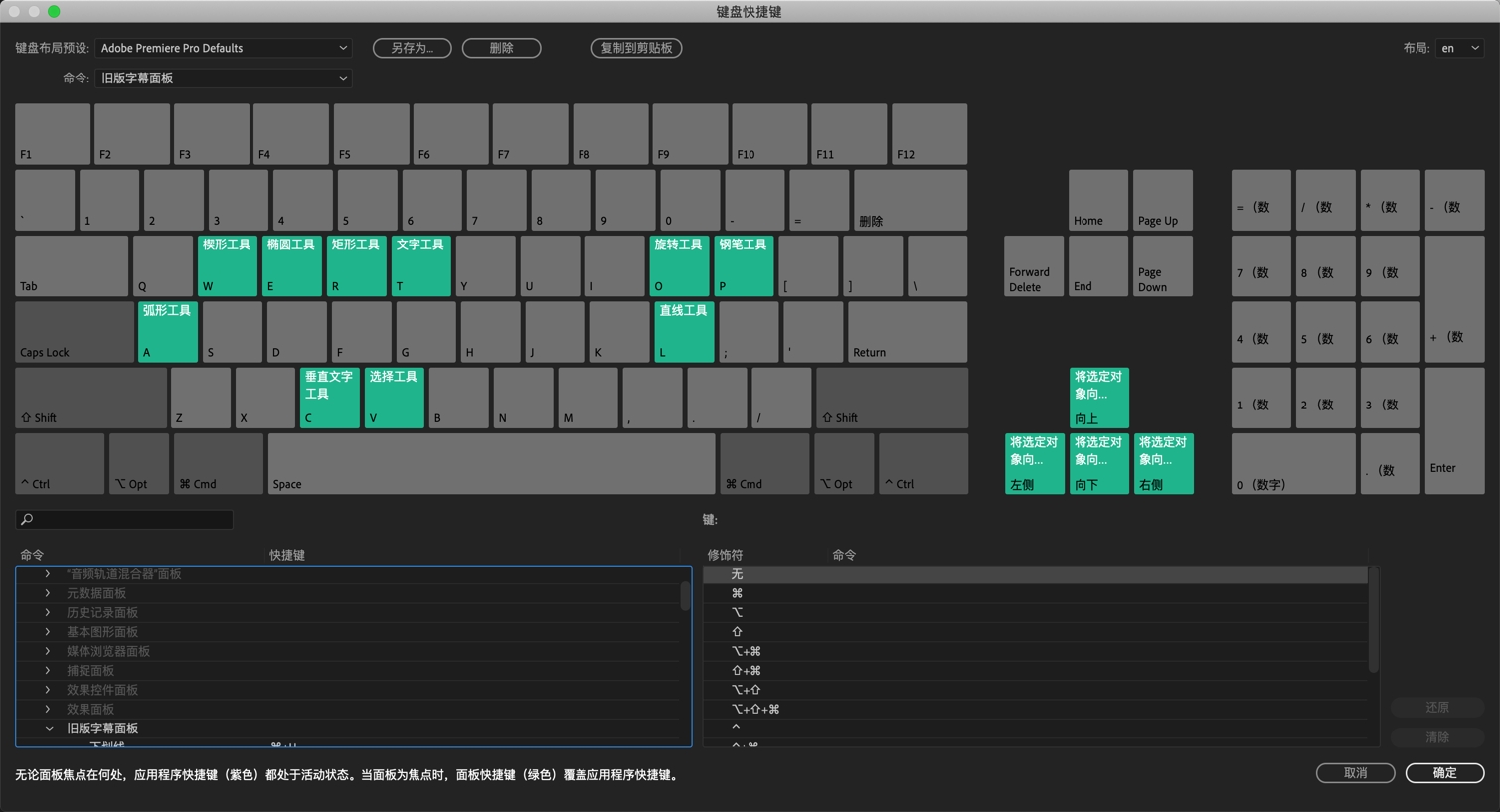Viewport: 1500px width, 812px height.
Task: Click the 直线工具 key L
Action: point(684,332)
